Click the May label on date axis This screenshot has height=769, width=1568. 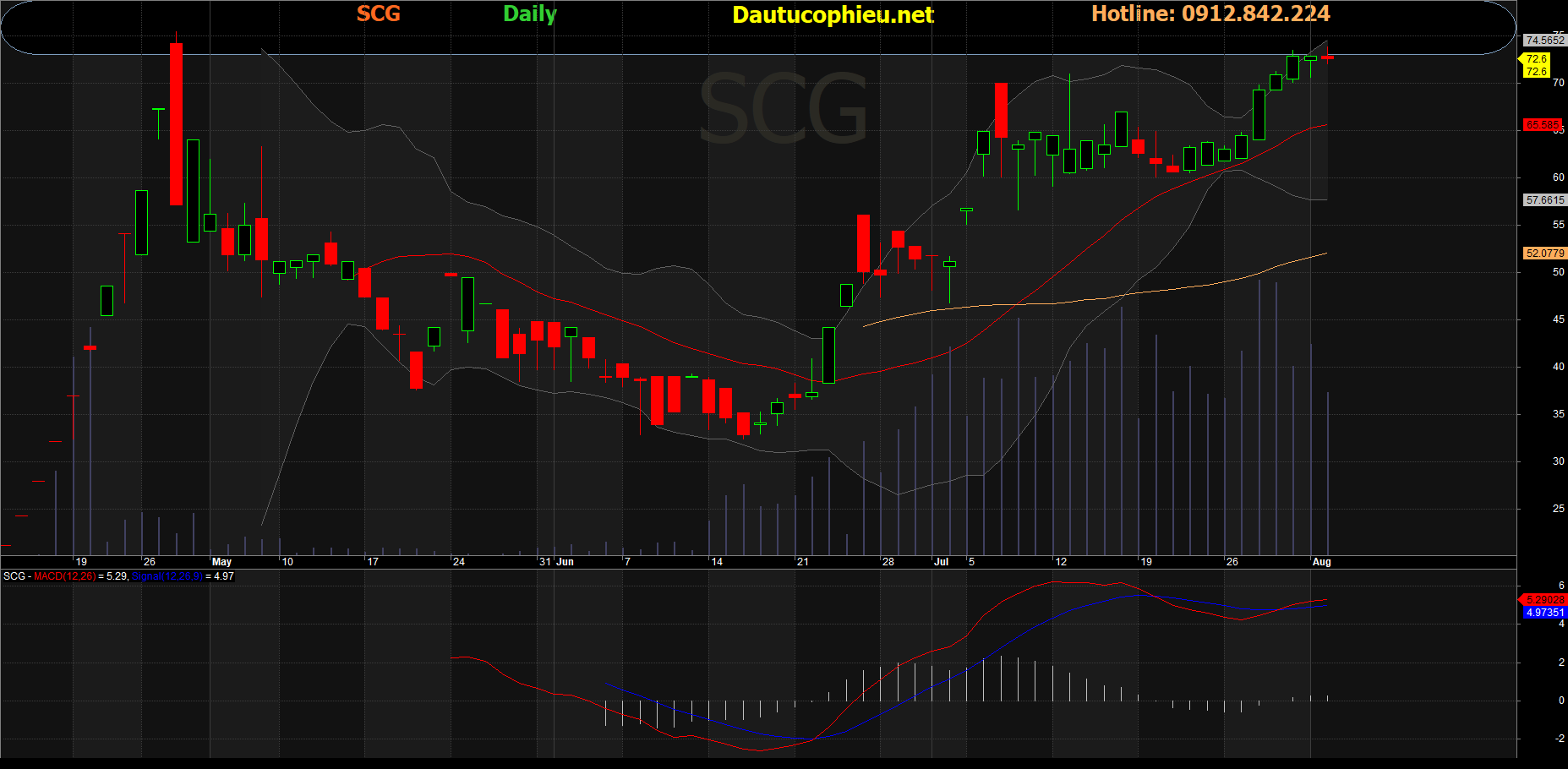[221, 562]
